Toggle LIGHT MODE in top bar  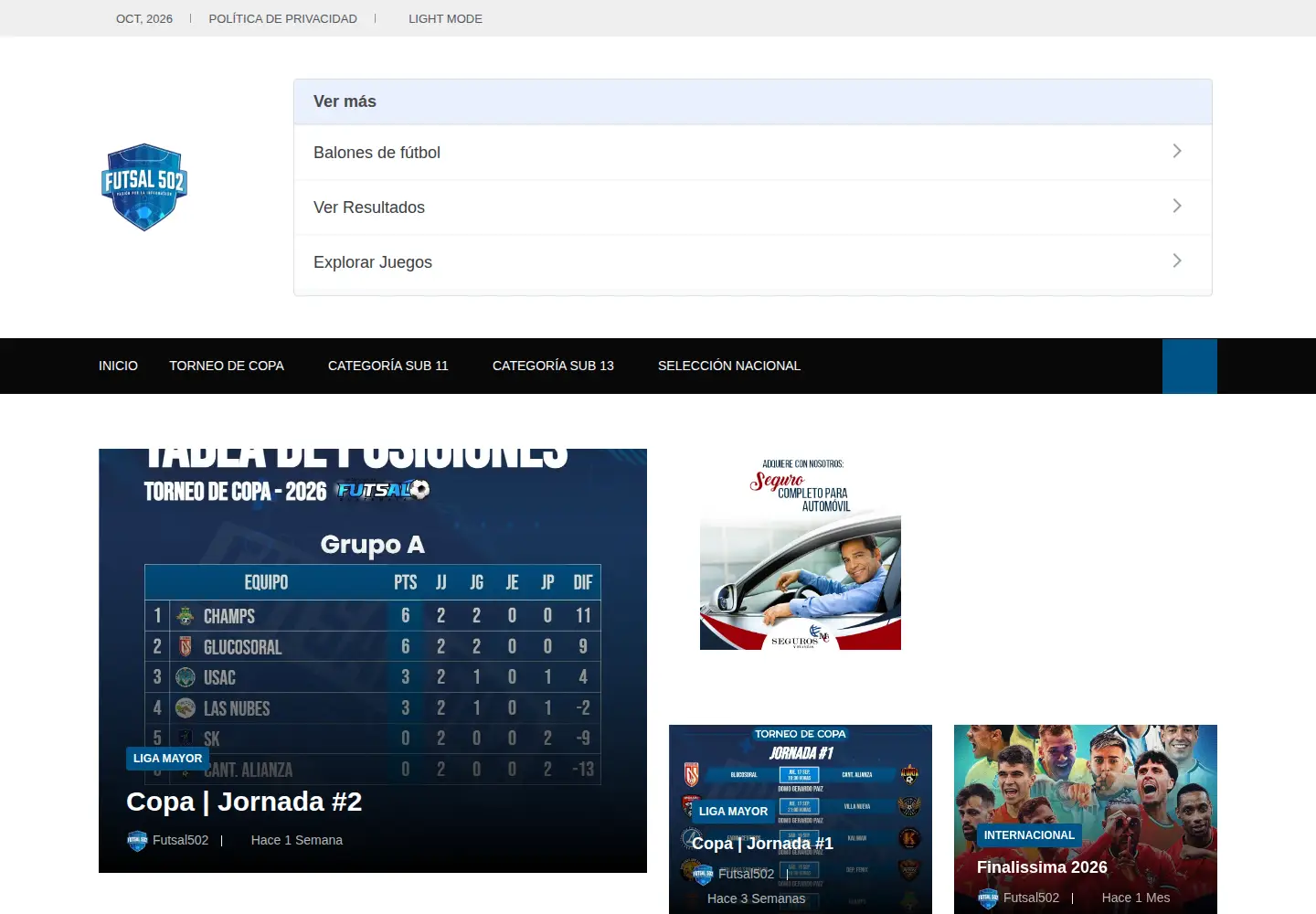coord(445,18)
